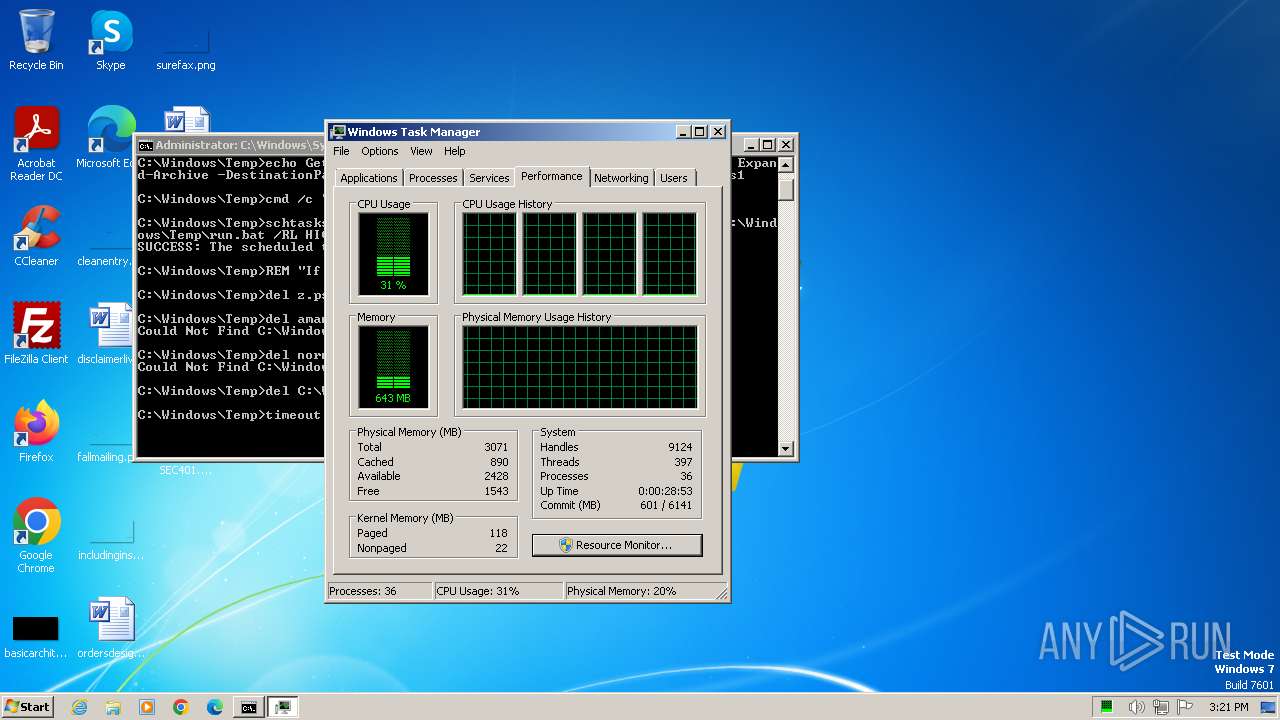This screenshot has width=1280, height=720.
Task: Switch to the Users tab
Action: [x=674, y=178]
